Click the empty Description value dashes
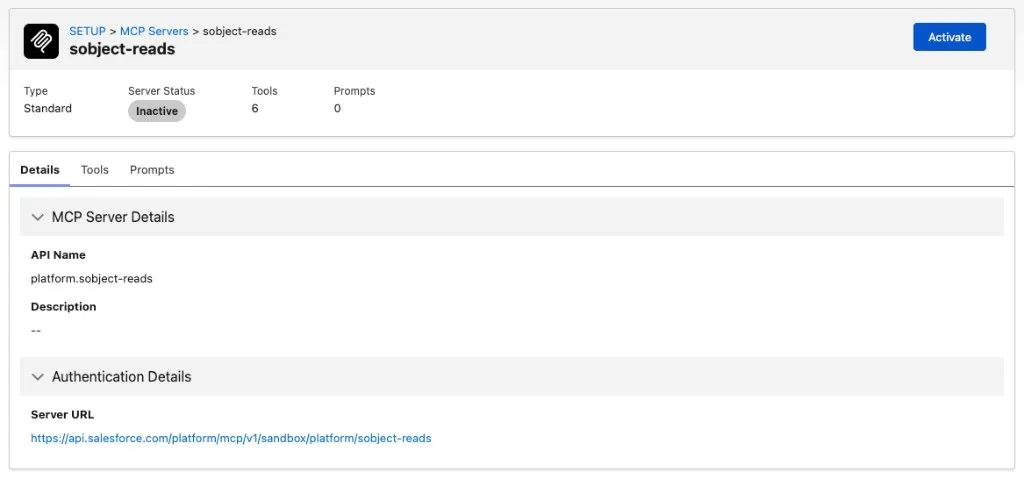This screenshot has height=479, width=1024. click(36, 331)
